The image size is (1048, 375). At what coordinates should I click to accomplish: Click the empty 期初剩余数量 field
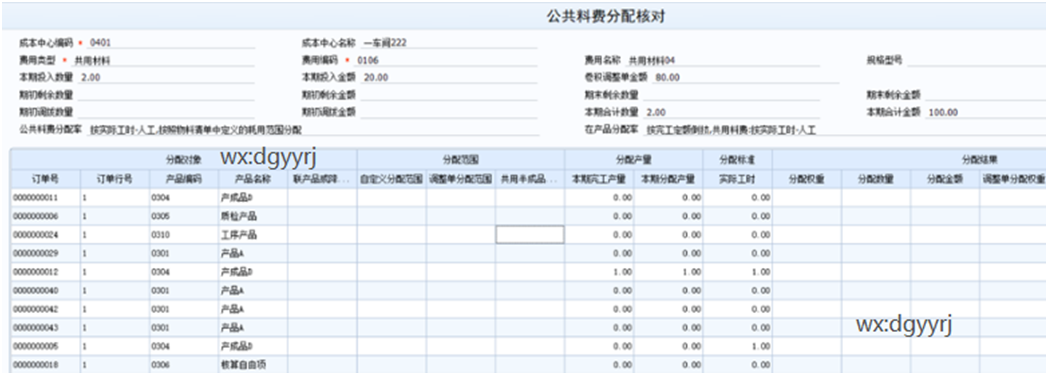point(166,95)
